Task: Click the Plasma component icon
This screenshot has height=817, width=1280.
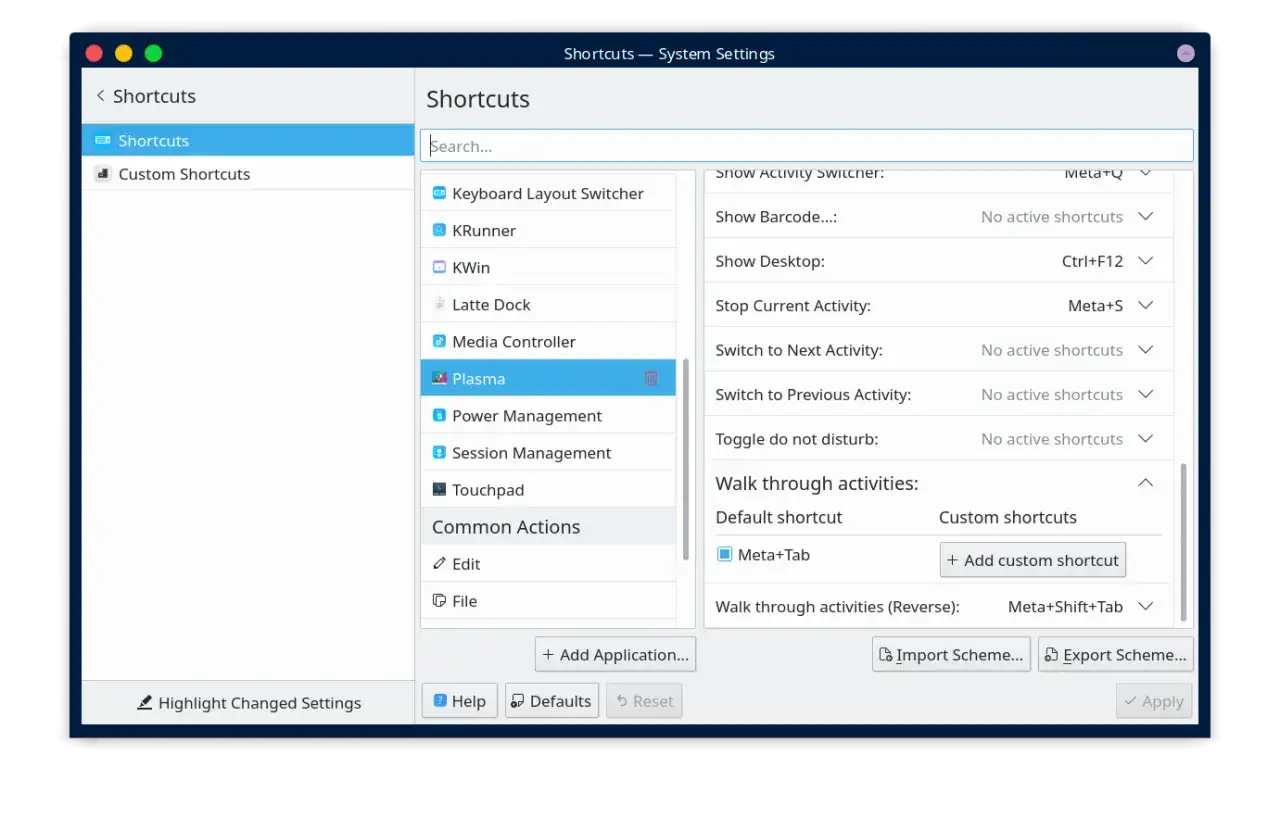Action: tap(439, 378)
